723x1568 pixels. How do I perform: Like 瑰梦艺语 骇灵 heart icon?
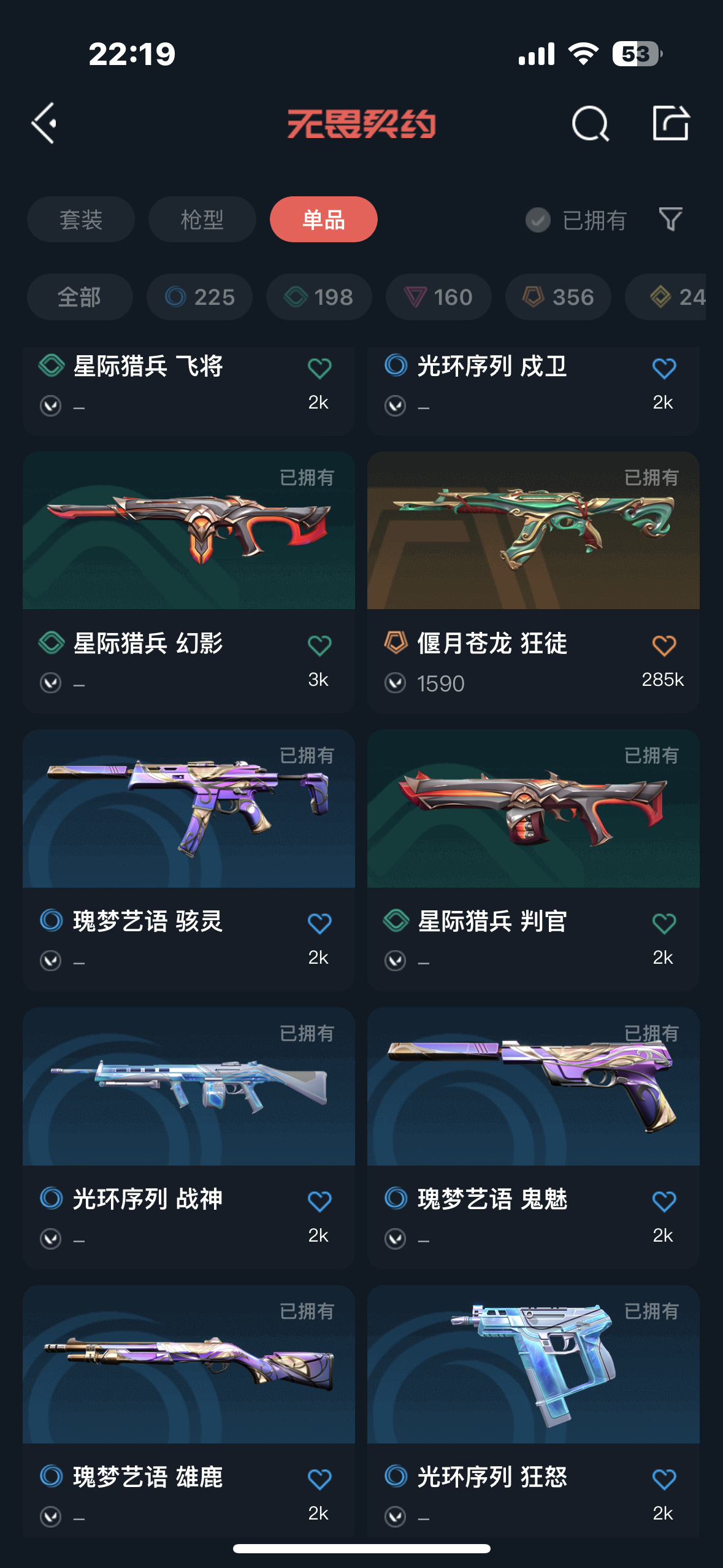319,923
